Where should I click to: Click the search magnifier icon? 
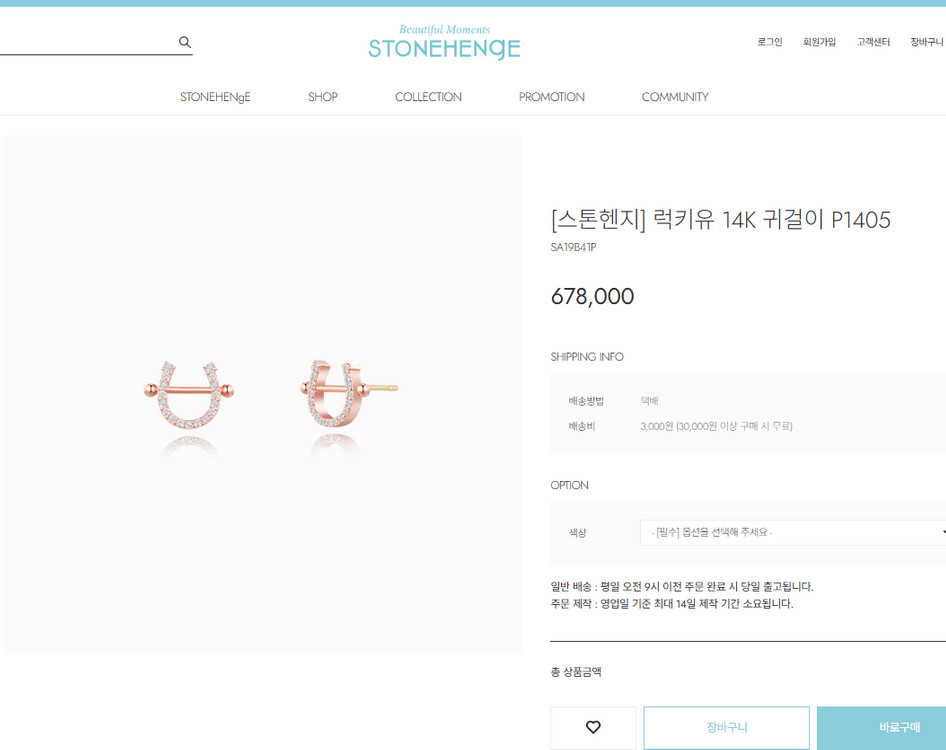[x=185, y=42]
